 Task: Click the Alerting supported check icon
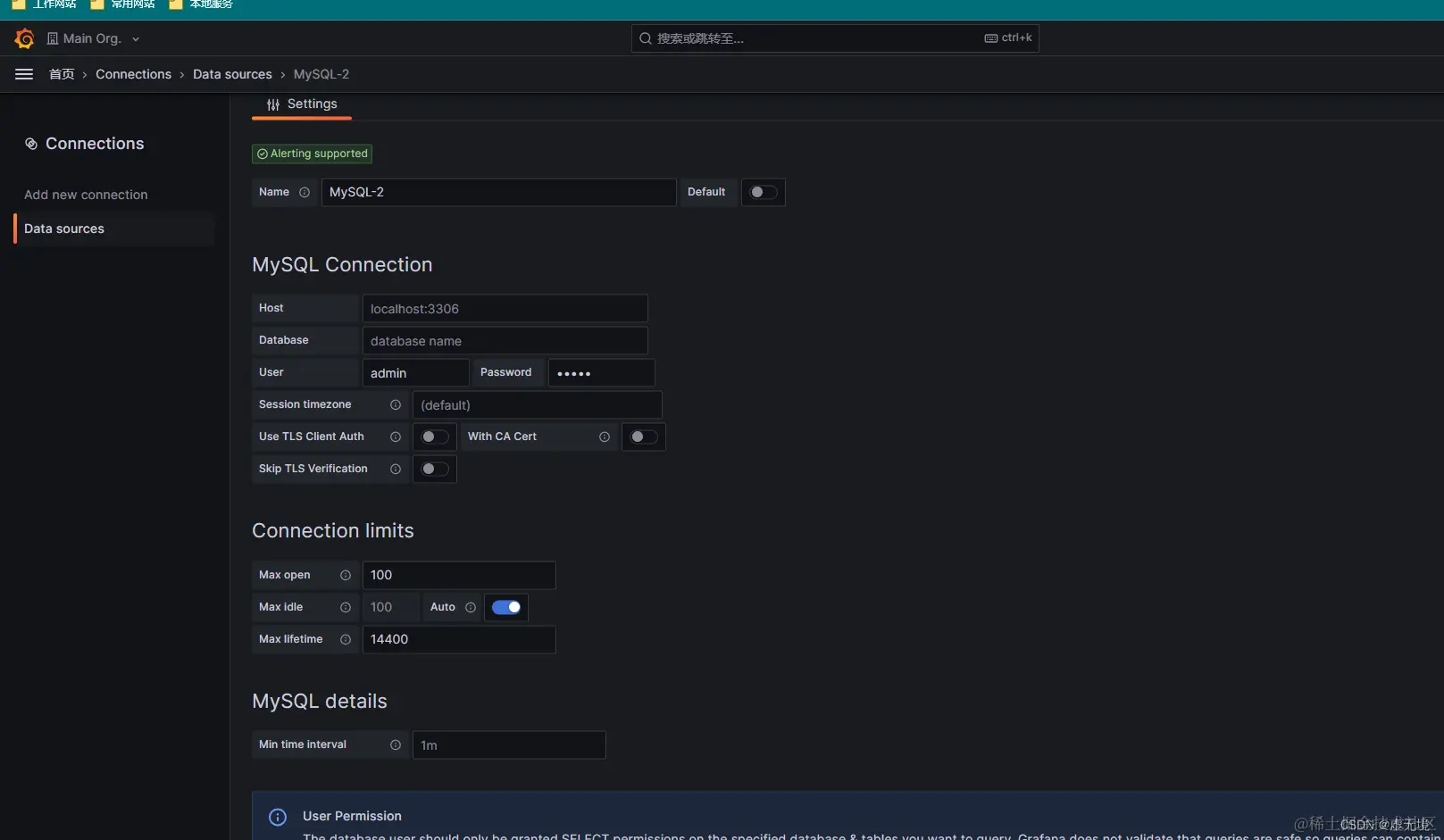pyautogui.click(x=263, y=154)
